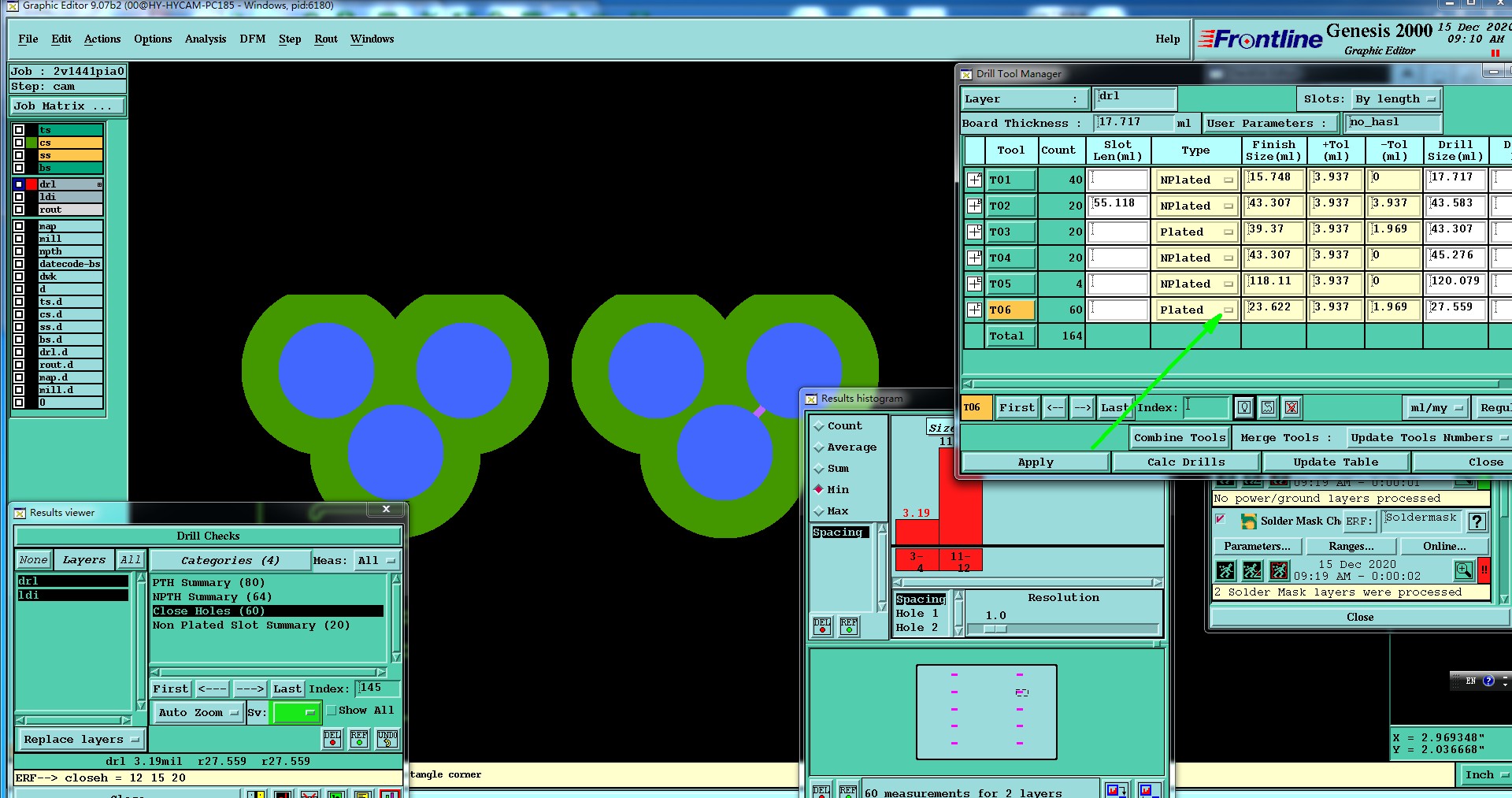Viewport: 1512px width, 798px height.
Task: Click DEL icon in Results viewer
Action: point(332,738)
